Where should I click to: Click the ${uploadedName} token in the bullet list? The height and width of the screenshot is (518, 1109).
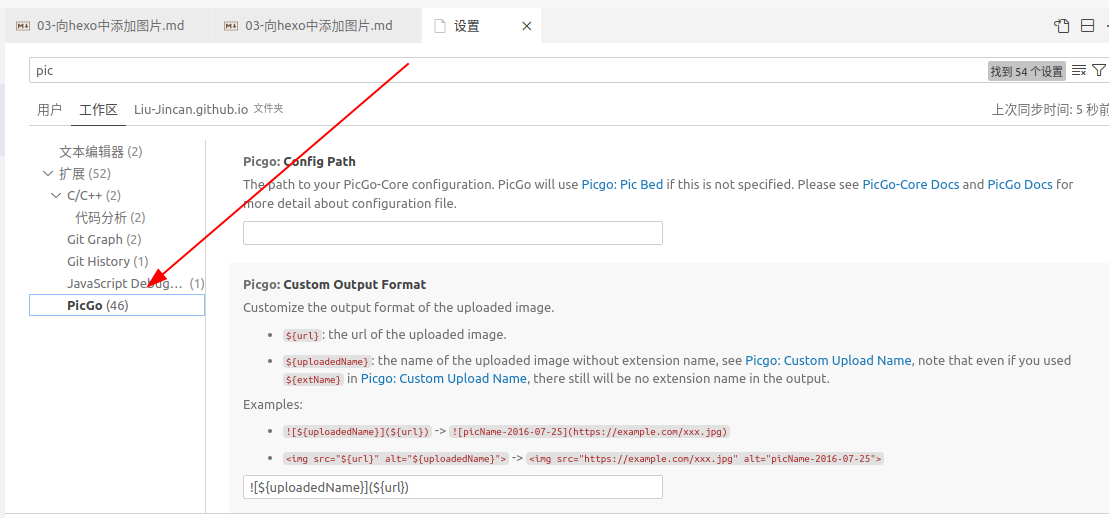pos(327,362)
